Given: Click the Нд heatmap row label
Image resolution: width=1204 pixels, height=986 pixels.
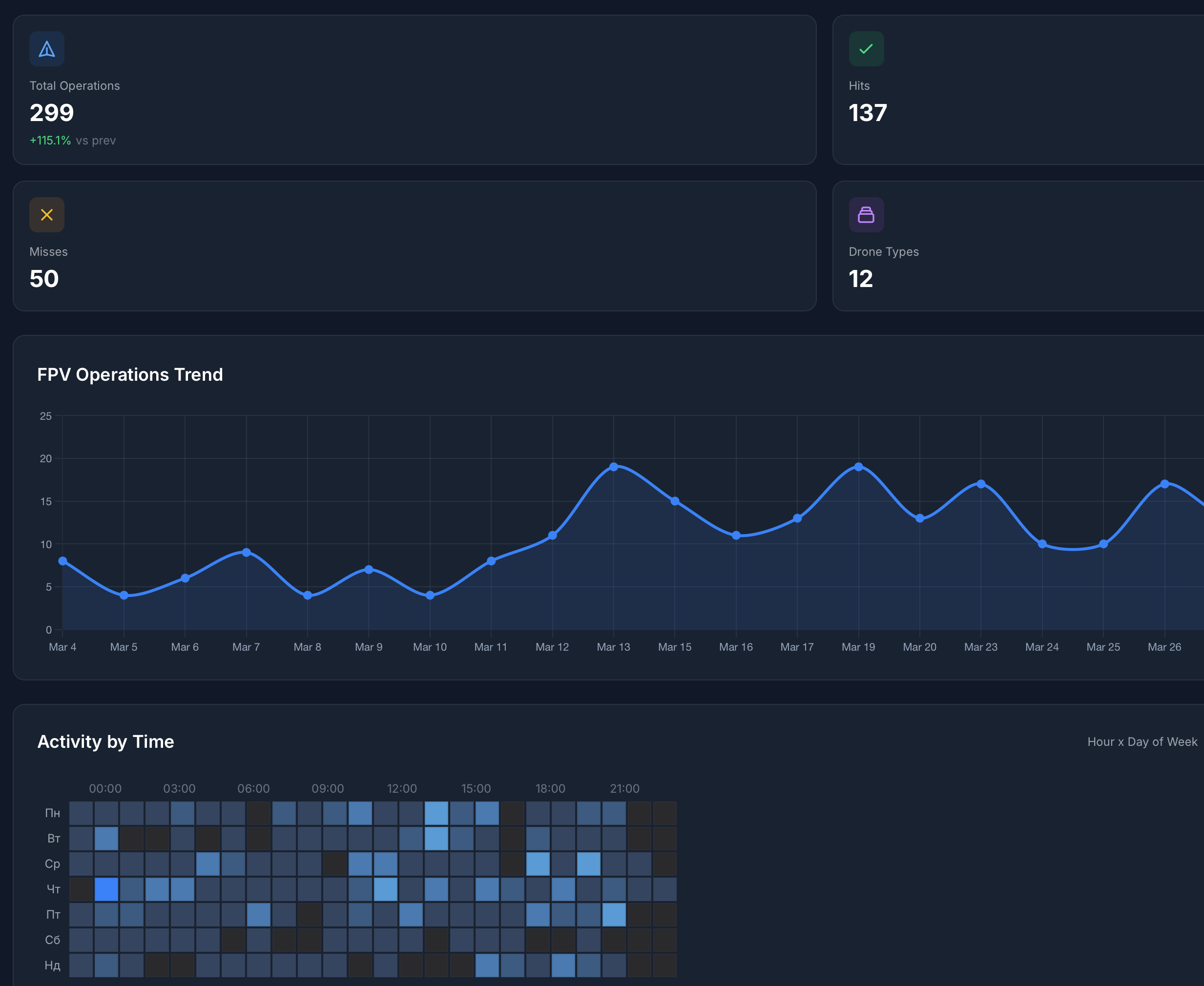Looking at the screenshot, I should [x=52, y=965].
